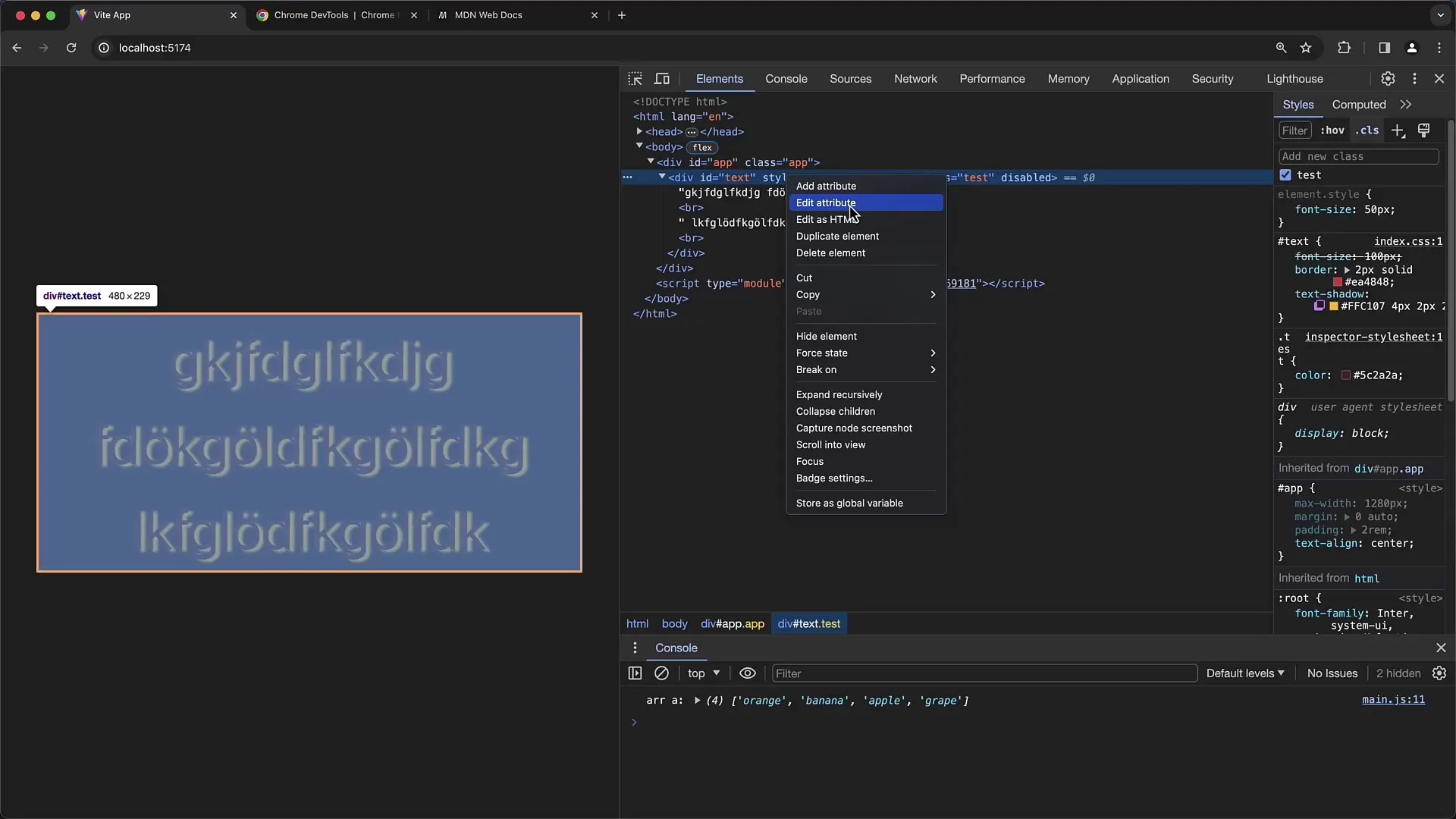The height and width of the screenshot is (819, 1456).
Task: Open the main.js:11 source link
Action: pyautogui.click(x=1393, y=700)
